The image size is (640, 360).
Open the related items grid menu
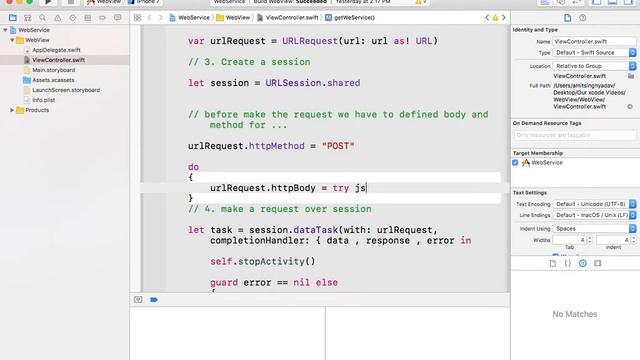click(x=137, y=18)
